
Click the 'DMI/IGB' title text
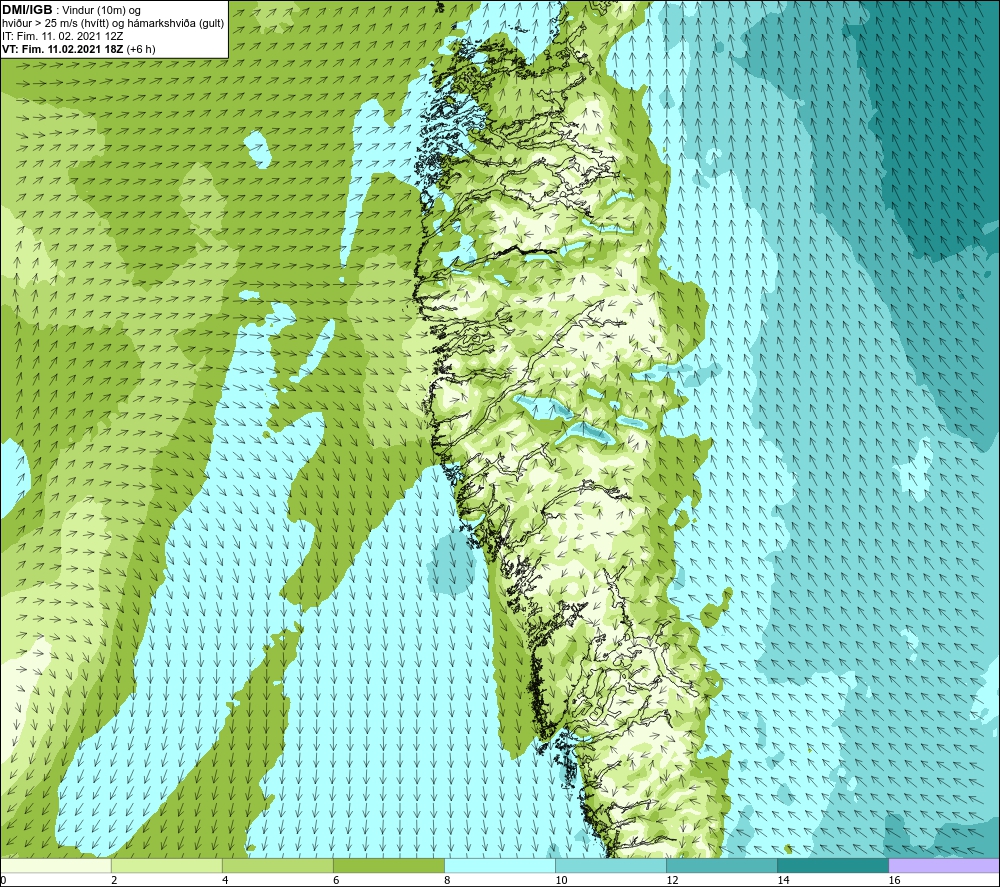point(27,10)
